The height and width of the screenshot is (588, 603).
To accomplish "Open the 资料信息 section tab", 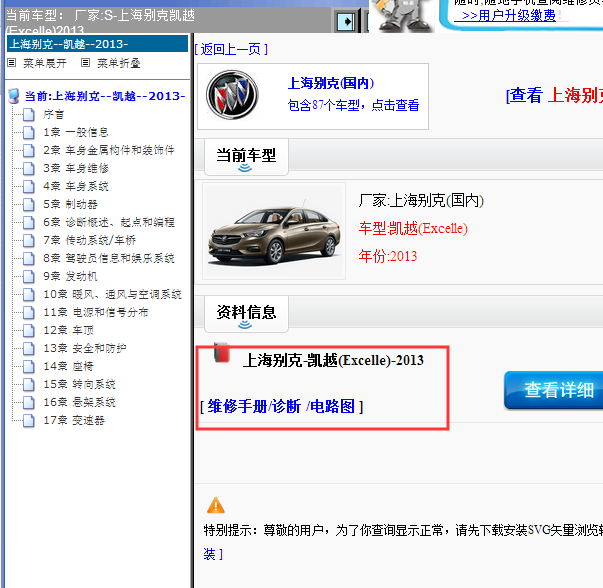I will [246, 314].
